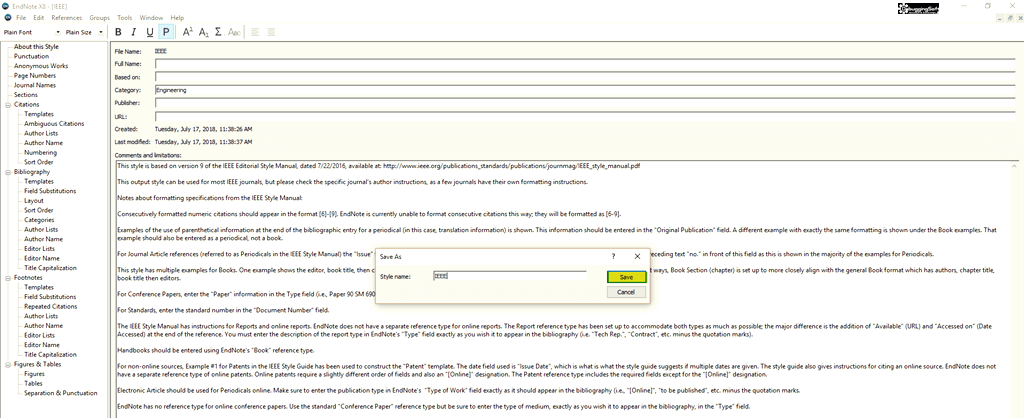Select Punctuation in the style tree
Image resolution: width=1024 pixels, height=418 pixels.
click(31, 56)
